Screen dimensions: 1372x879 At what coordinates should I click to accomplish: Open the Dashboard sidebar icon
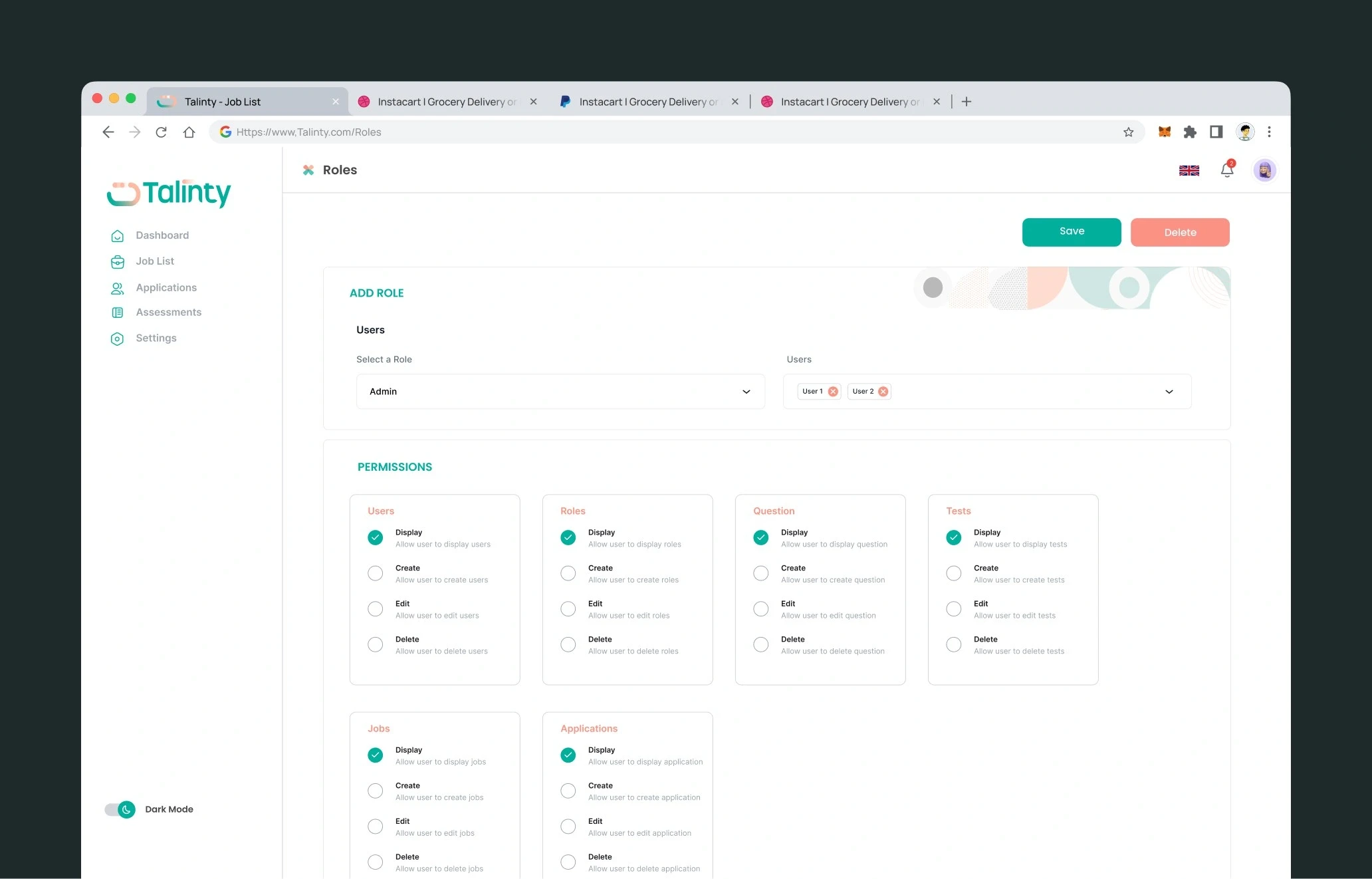tap(117, 236)
